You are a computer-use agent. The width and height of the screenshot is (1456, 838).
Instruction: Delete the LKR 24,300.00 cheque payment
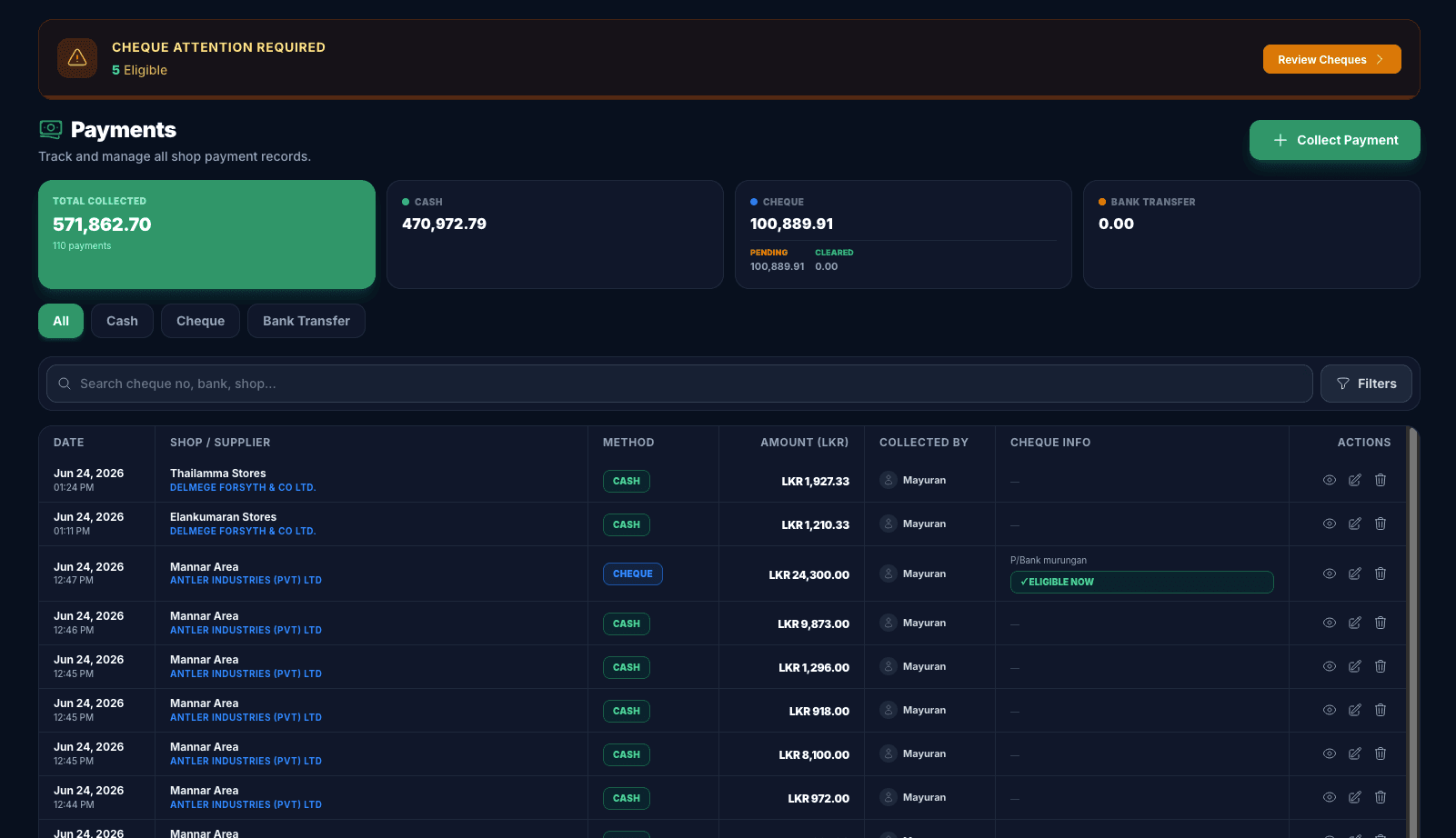pyautogui.click(x=1381, y=574)
